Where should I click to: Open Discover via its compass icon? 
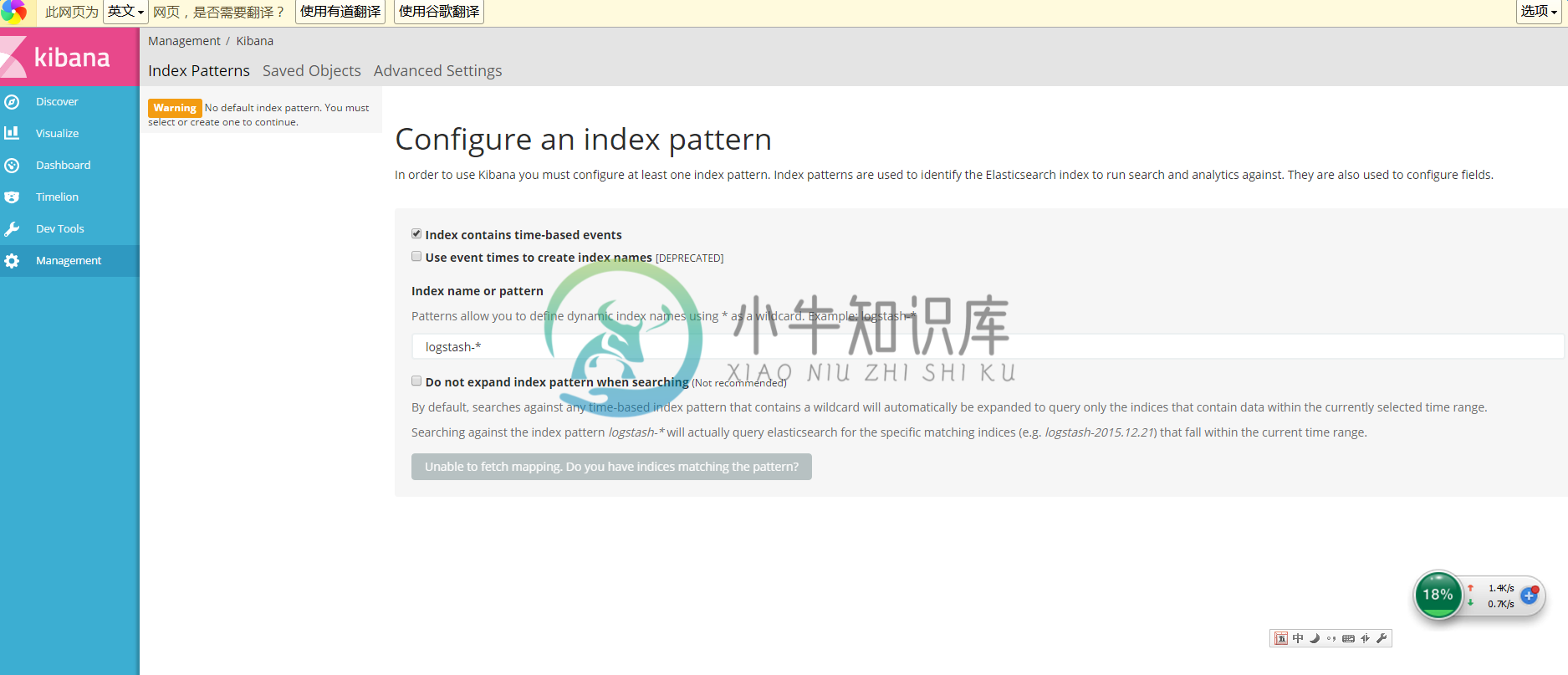click(12, 102)
